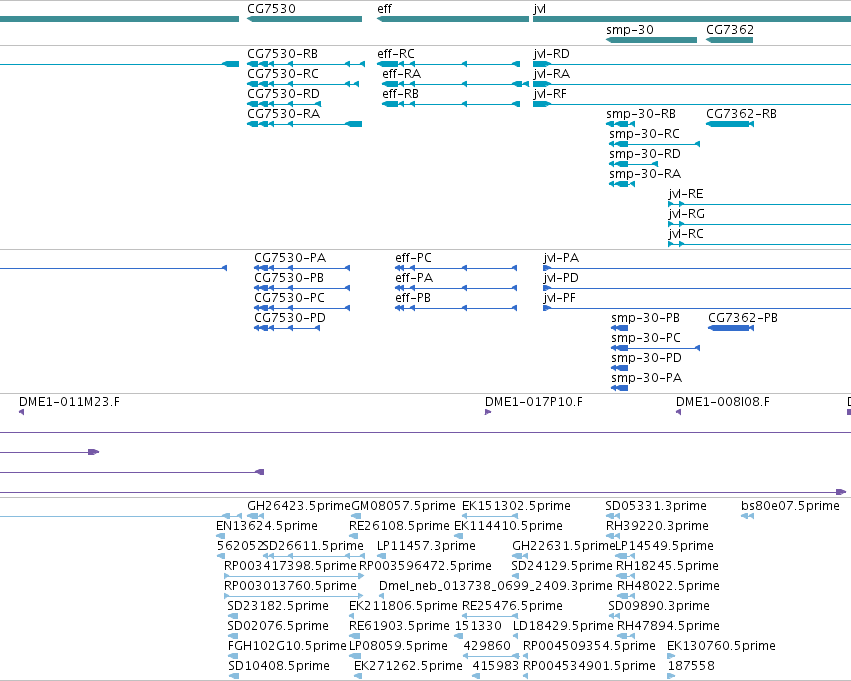
Task: Open protein jvl-PD
Action: 697,288
